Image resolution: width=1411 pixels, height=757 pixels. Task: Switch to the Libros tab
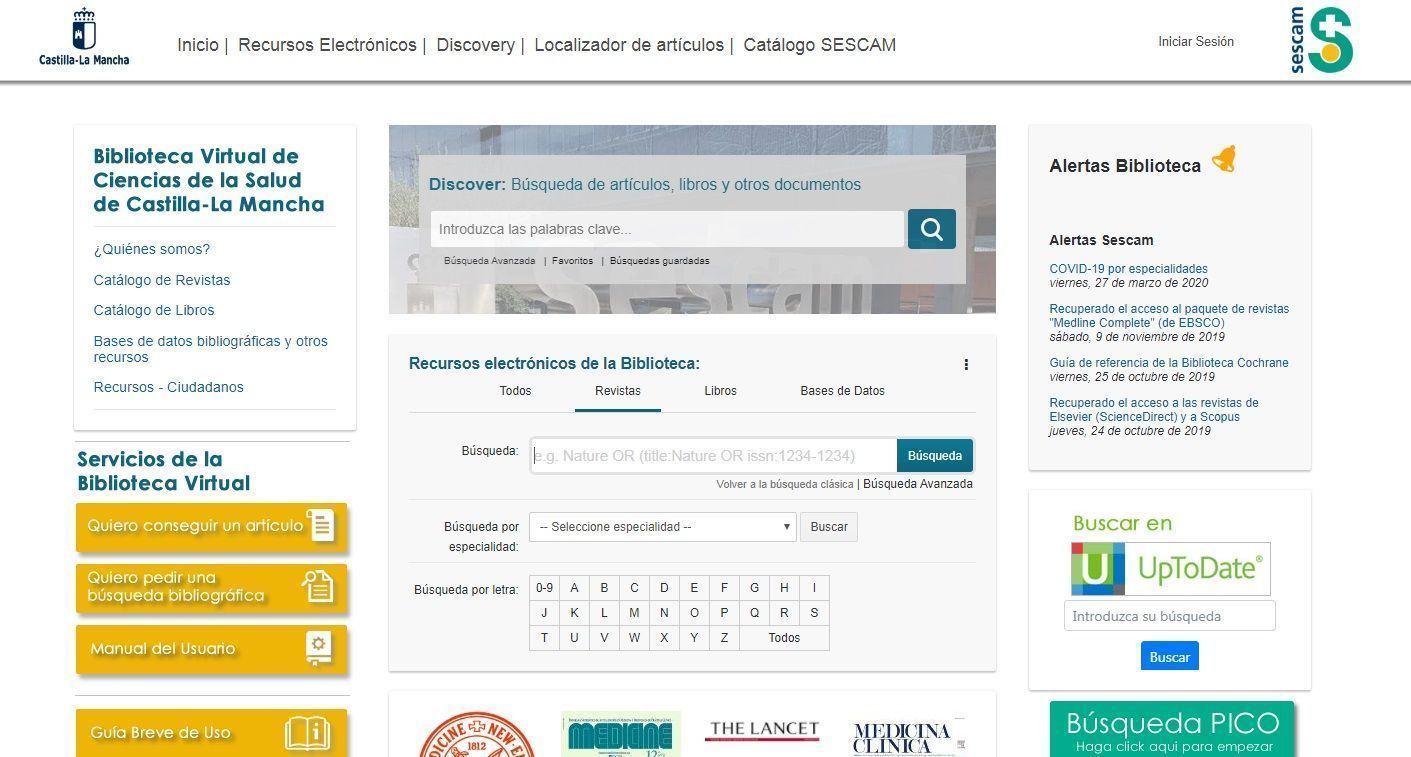720,391
